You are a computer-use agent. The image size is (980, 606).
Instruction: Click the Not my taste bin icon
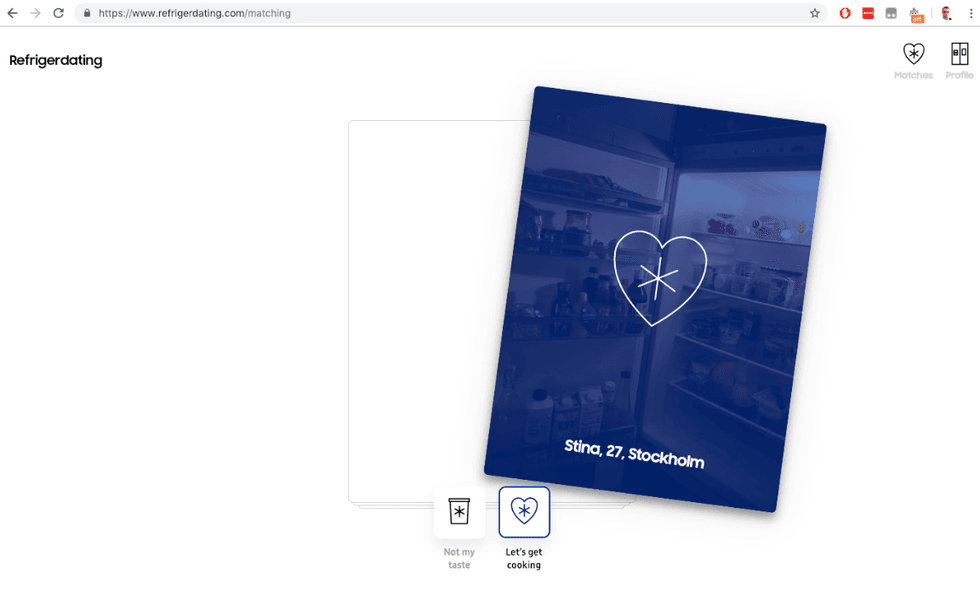[x=459, y=512]
